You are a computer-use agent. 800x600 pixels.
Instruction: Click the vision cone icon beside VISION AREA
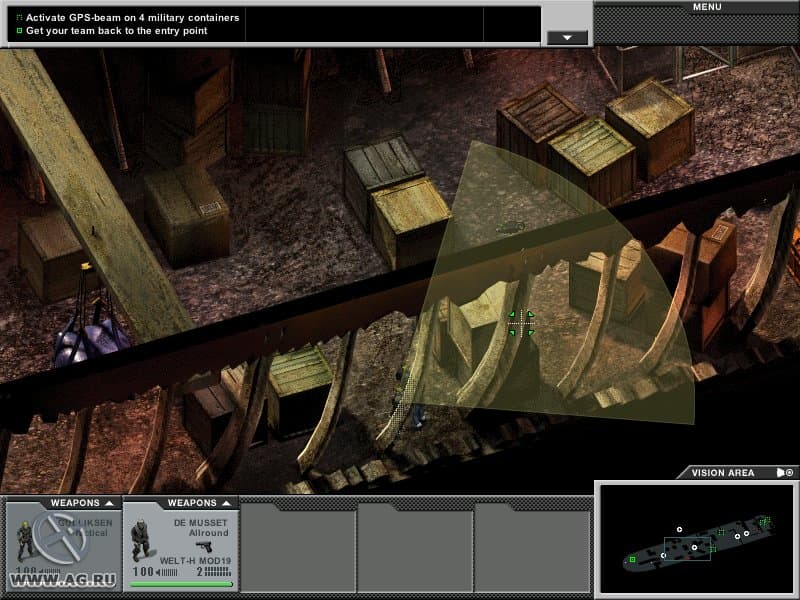click(781, 473)
